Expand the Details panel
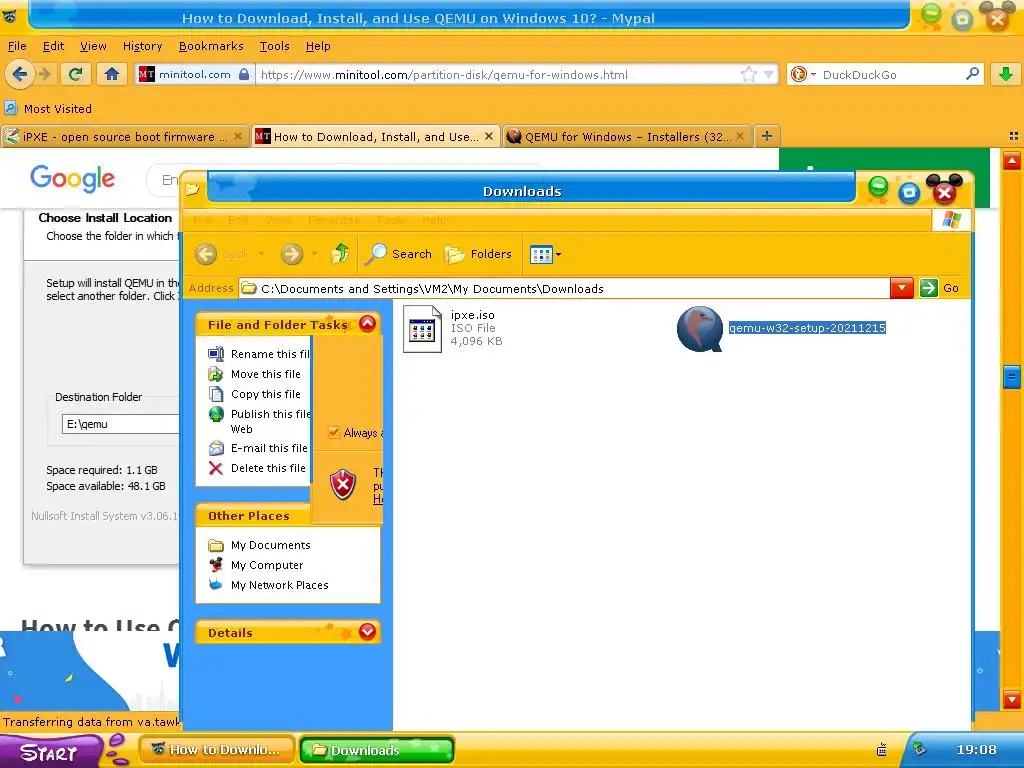 [368, 632]
